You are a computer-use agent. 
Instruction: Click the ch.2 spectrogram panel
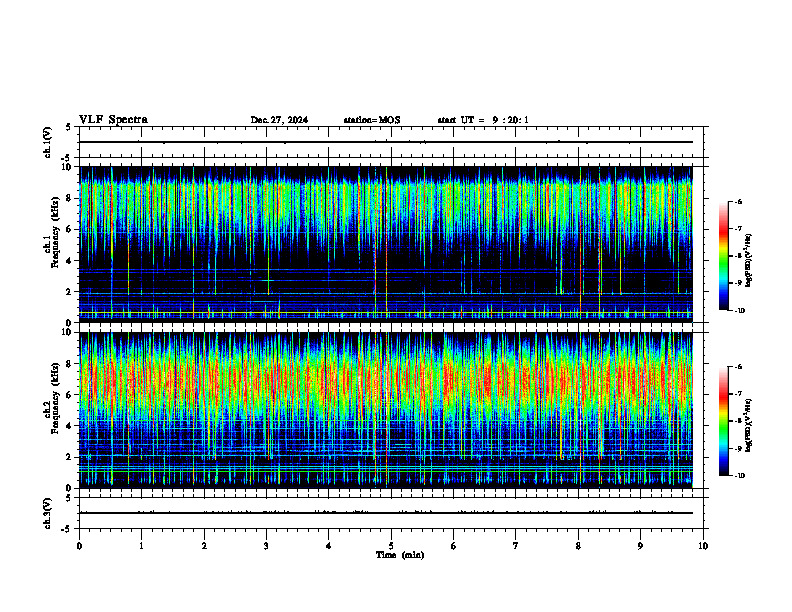[386, 410]
